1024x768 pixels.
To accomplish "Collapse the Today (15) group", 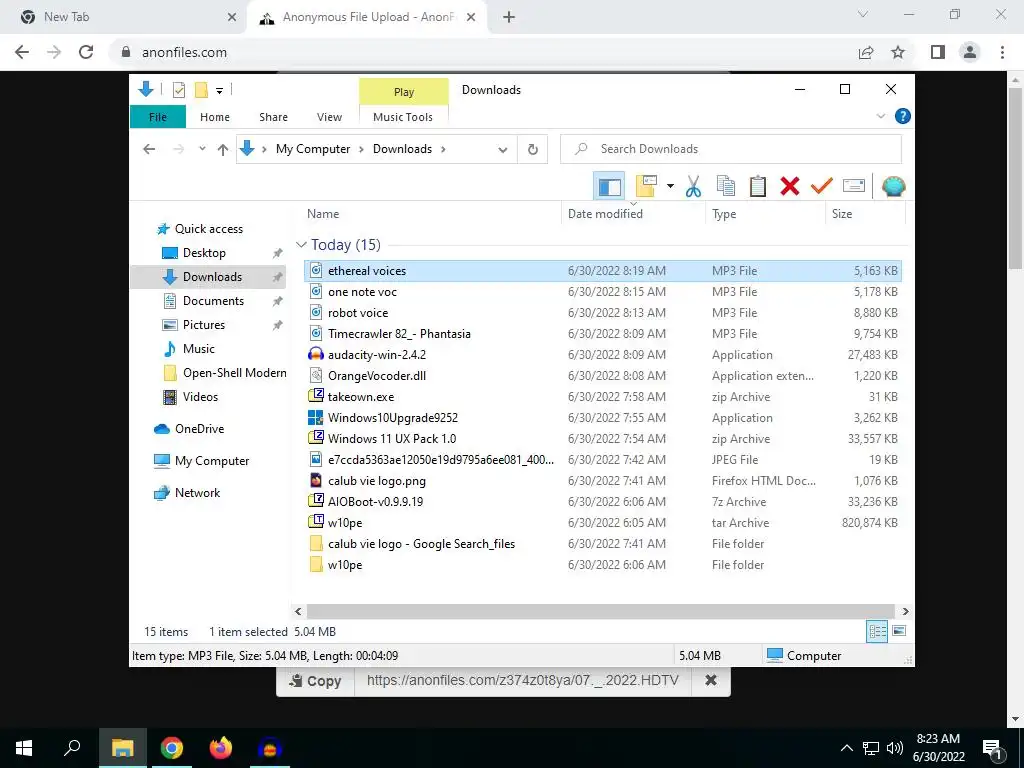I will point(301,245).
